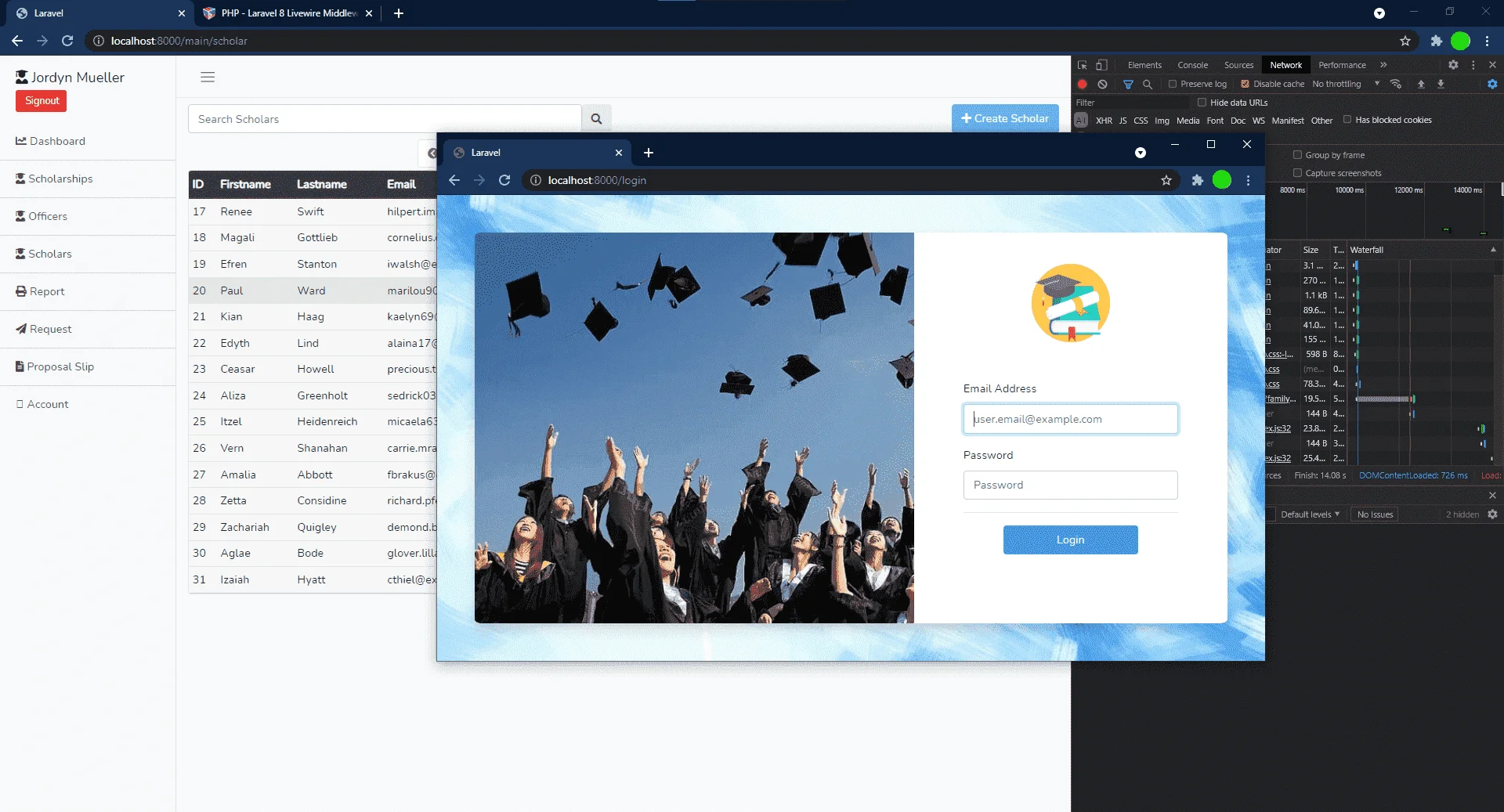Screen dimensions: 1504x812
Task: Check Has blocked cookies filter
Action: [x=1347, y=120]
